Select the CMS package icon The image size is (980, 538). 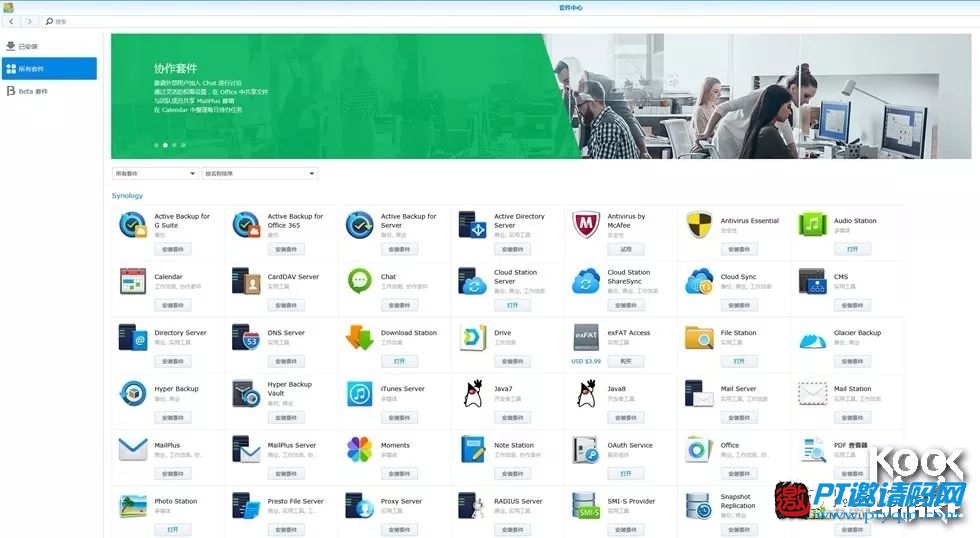click(812, 281)
